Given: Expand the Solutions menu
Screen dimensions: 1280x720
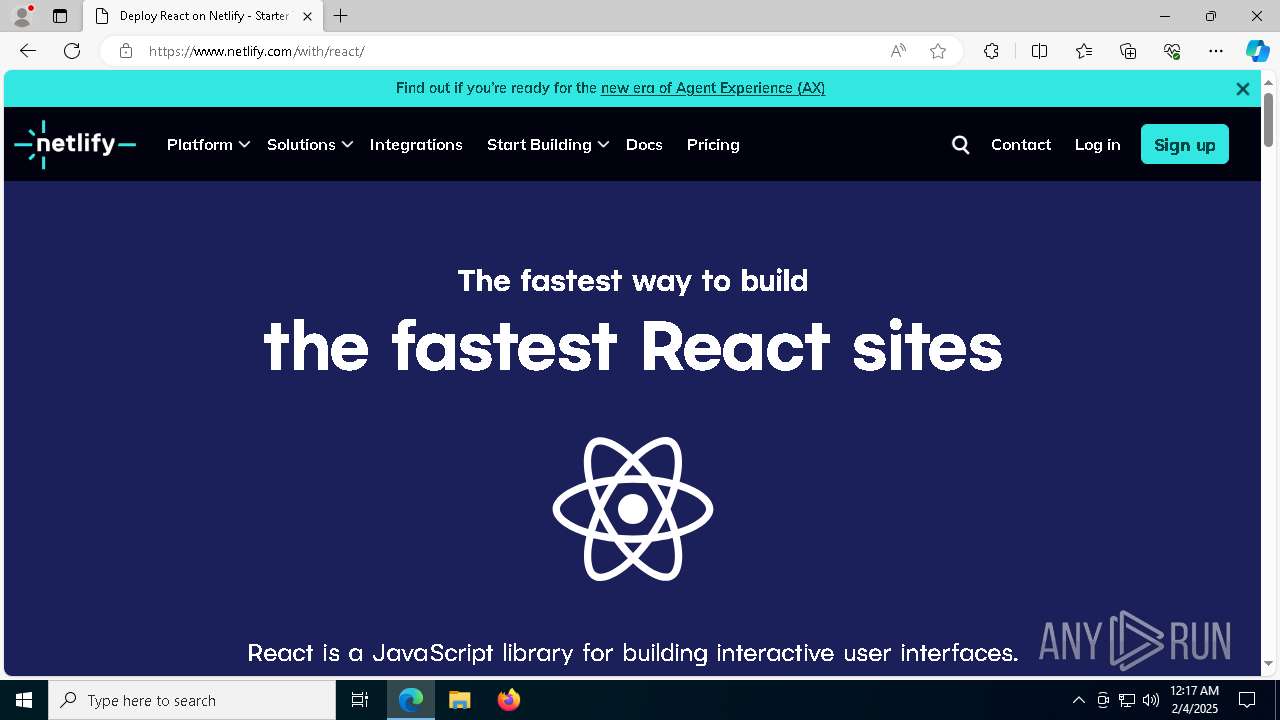Looking at the screenshot, I should click(310, 145).
